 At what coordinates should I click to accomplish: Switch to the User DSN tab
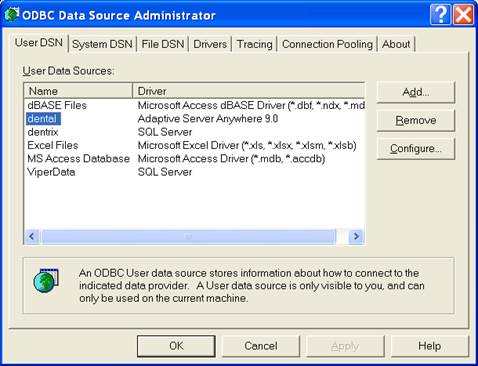(x=39, y=43)
